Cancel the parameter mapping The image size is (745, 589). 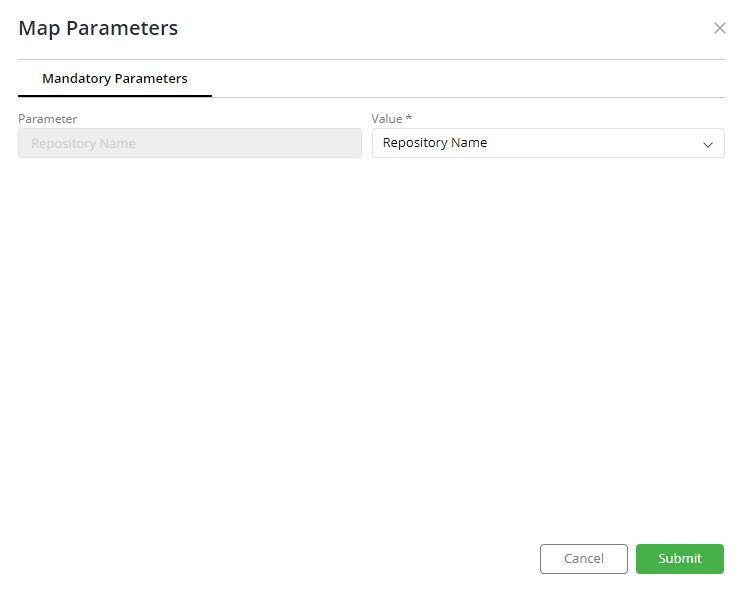pyautogui.click(x=583, y=559)
